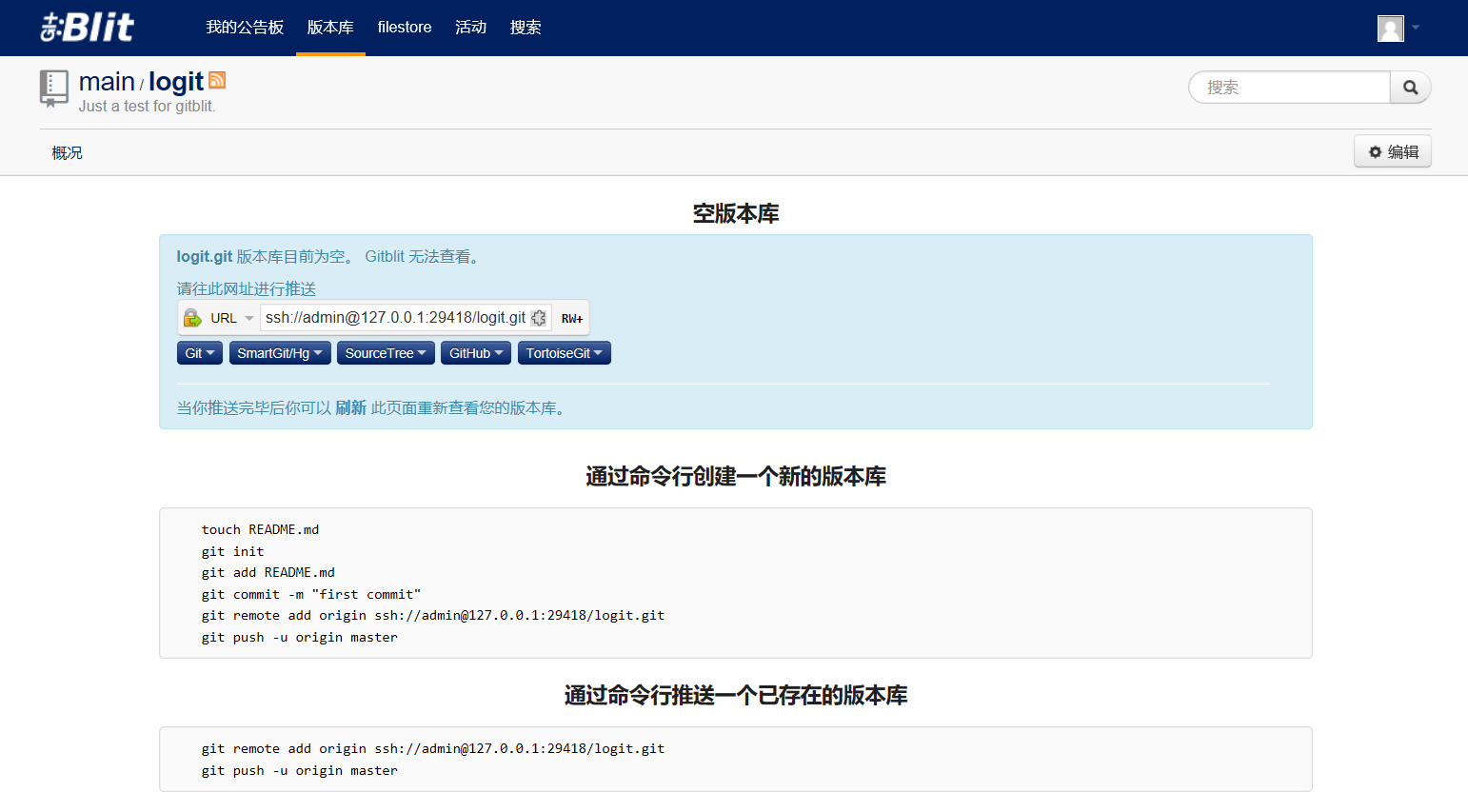Click the magnifier icon to search
1468x812 pixels.
click(x=1410, y=87)
